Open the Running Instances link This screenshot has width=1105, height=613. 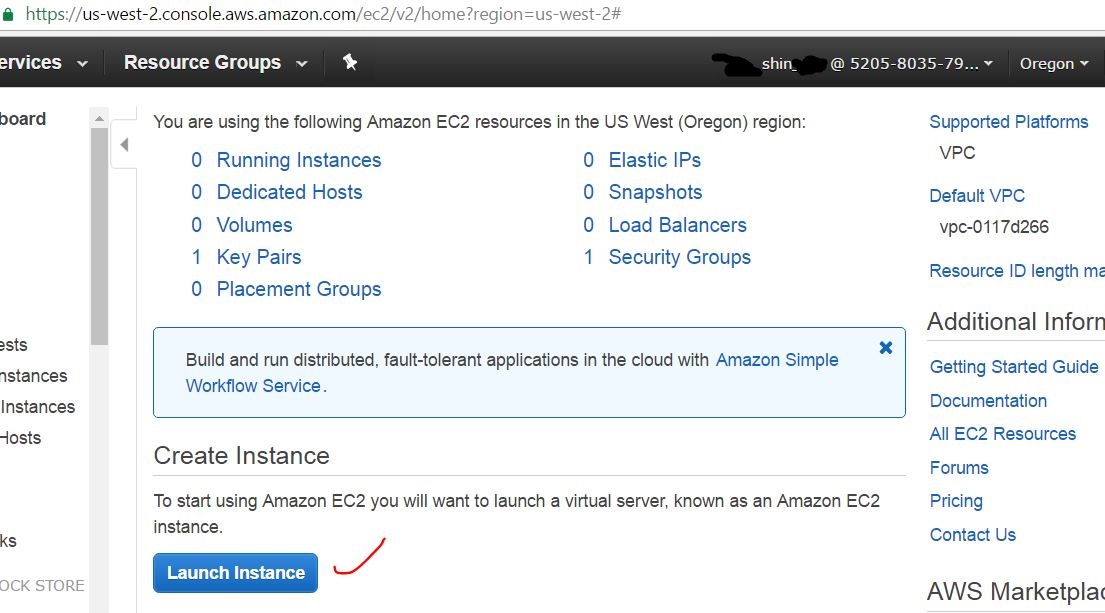click(x=298, y=160)
